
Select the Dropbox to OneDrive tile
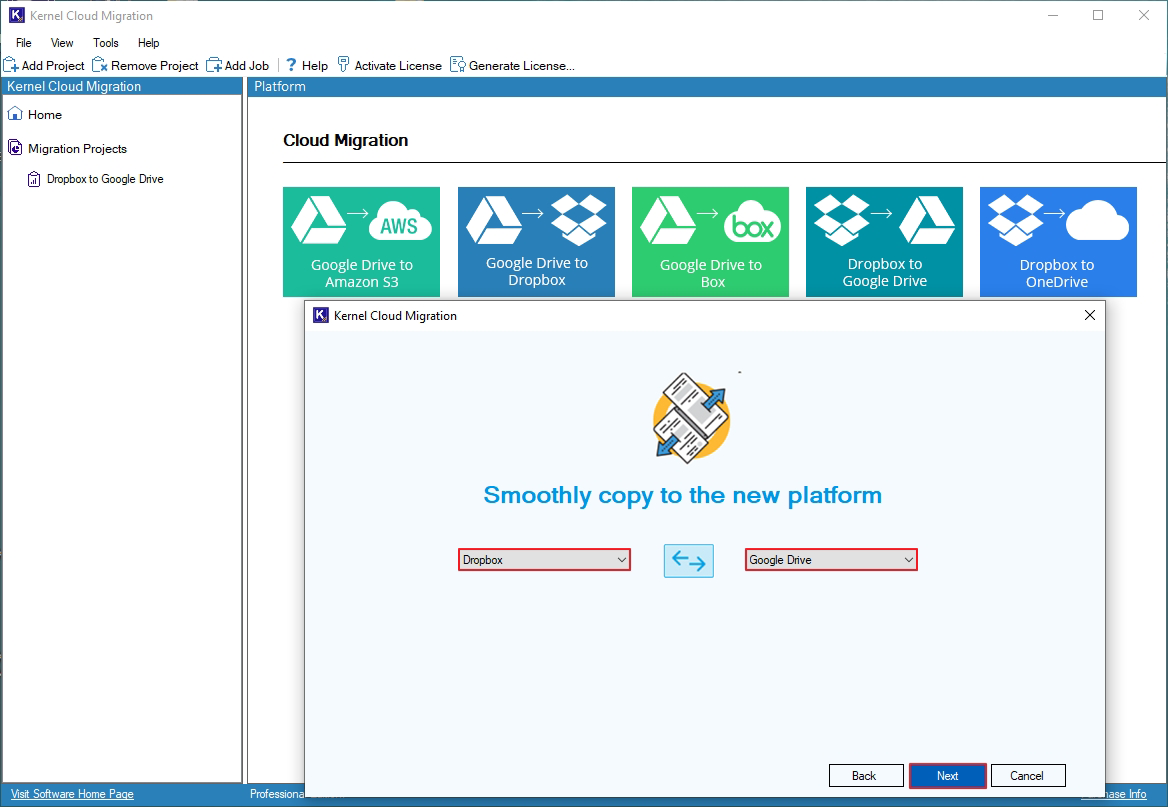click(1058, 241)
